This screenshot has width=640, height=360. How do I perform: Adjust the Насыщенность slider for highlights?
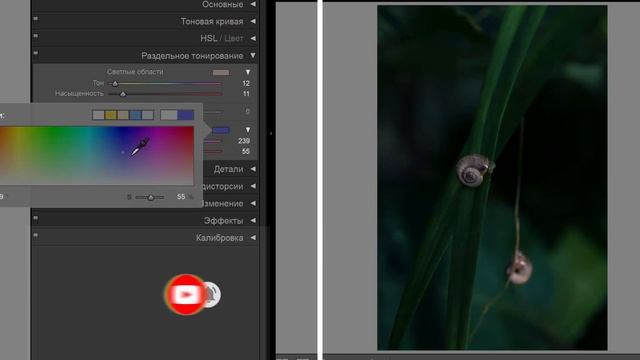pyautogui.click(x=165, y=94)
